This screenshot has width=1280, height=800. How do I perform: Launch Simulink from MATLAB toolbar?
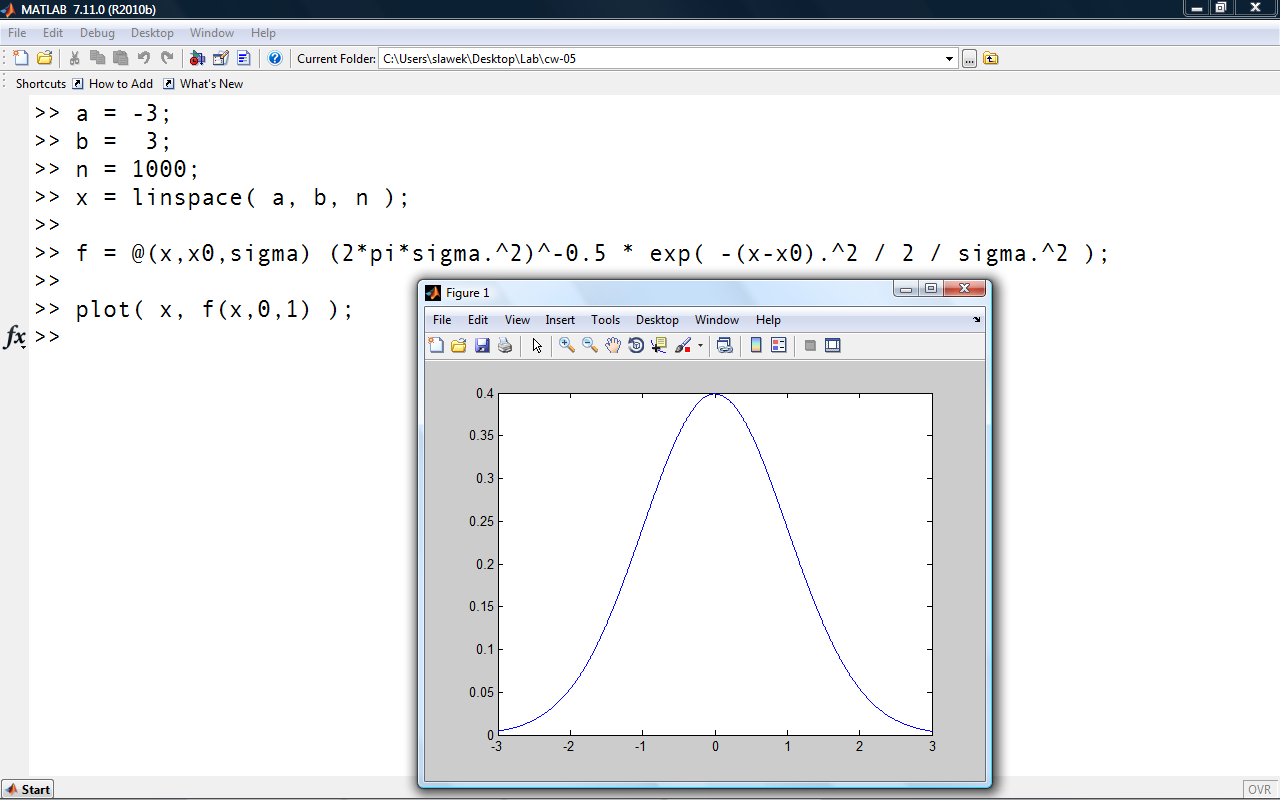click(197, 58)
